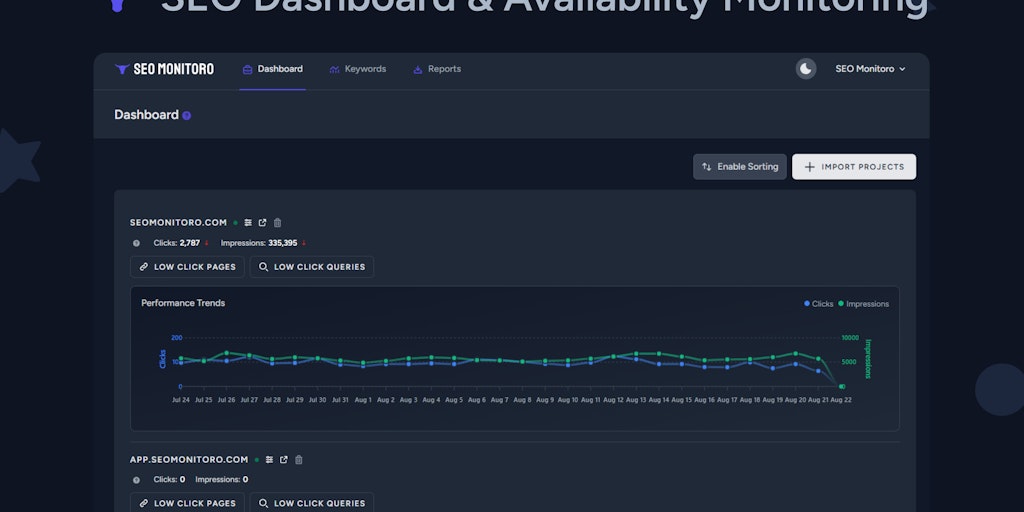The image size is (1024, 512).
Task: Click Low Click Queries for app.seomonitoro.com
Action: 312,503
